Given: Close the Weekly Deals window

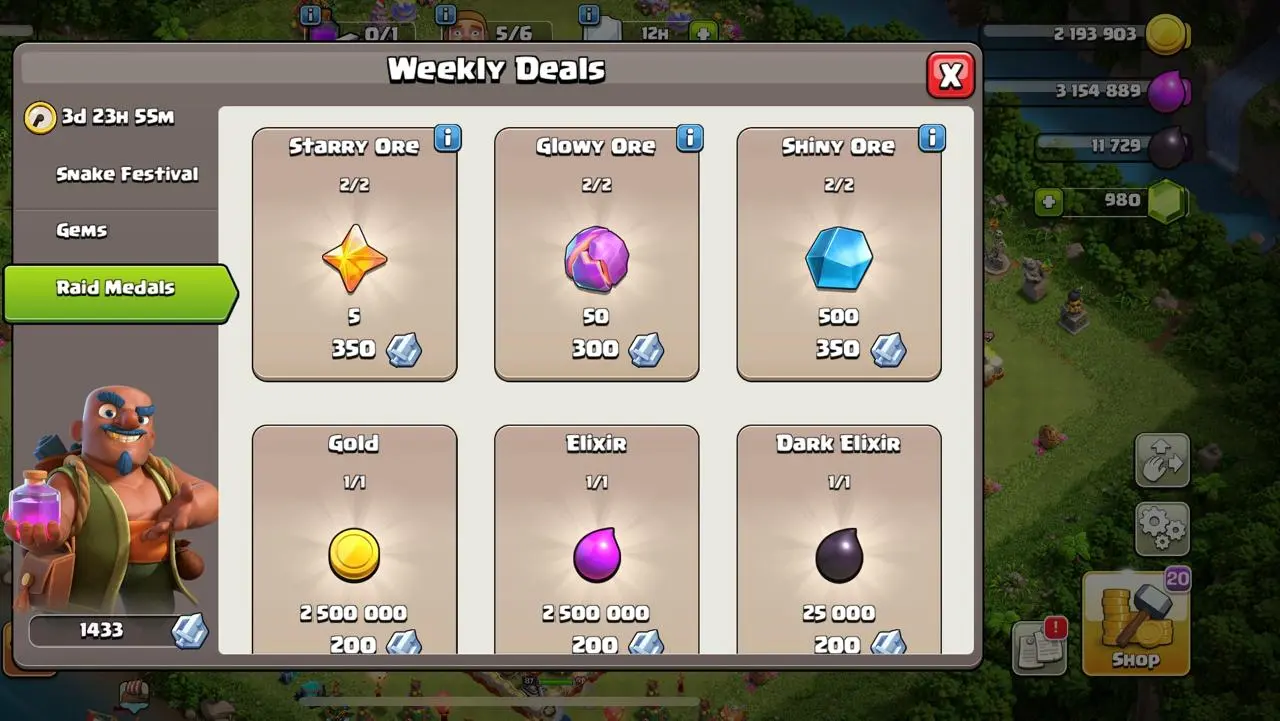Looking at the screenshot, I should pyautogui.click(x=950, y=75).
